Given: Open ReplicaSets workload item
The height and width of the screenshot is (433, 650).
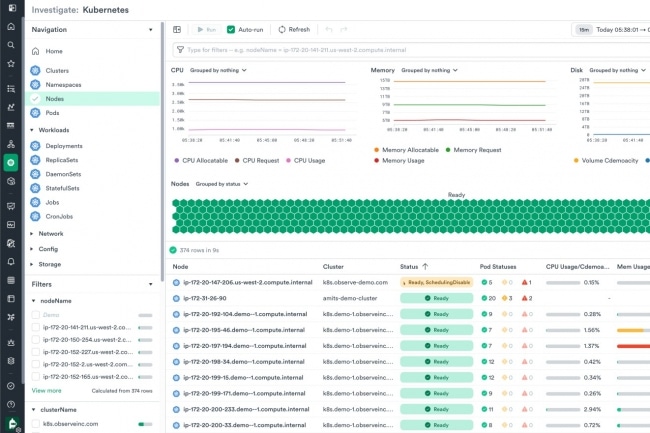Looking at the screenshot, I should point(62,160).
